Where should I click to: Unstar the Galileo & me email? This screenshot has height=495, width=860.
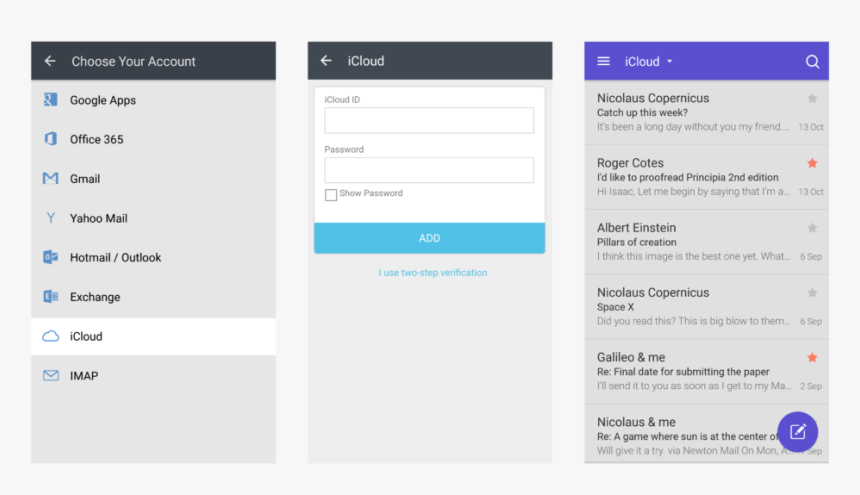pyautogui.click(x=812, y=357)
